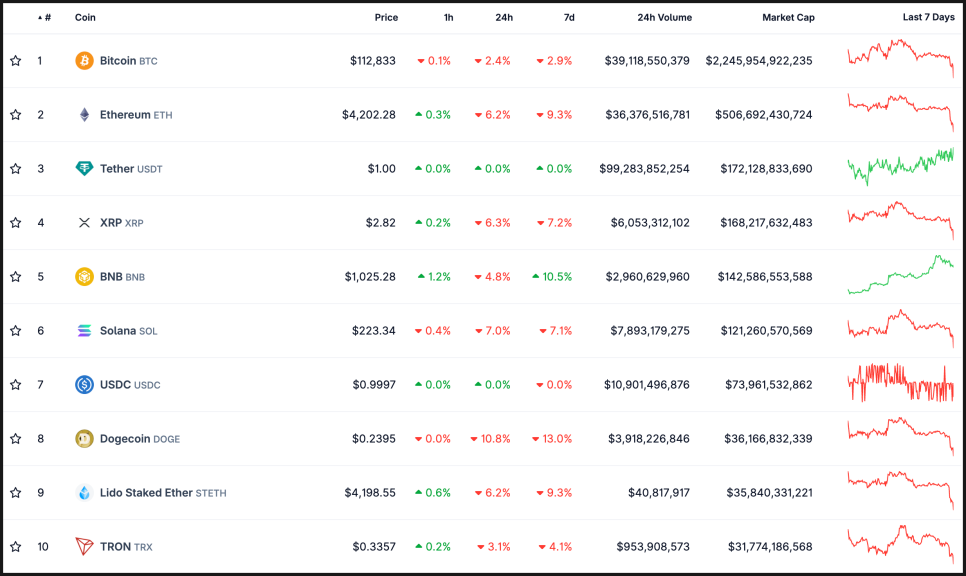966x576 pixels.
Task: Click XRP market cap $168,217,632,483
Action: point(766,222)
